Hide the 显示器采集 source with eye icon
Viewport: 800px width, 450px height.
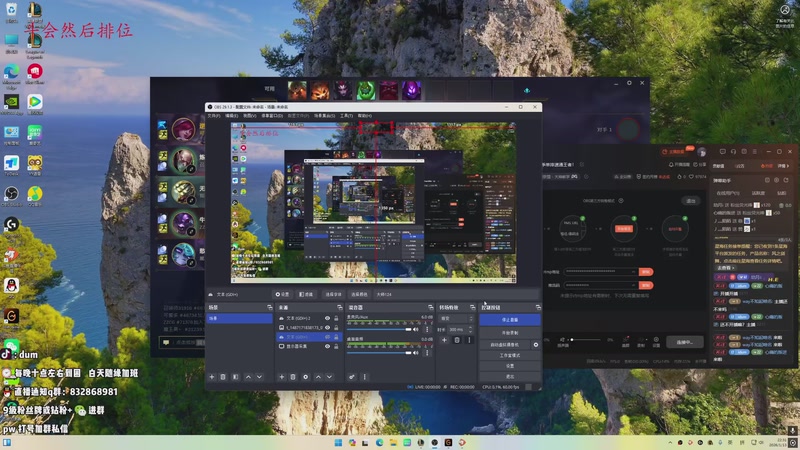[327, 347]
